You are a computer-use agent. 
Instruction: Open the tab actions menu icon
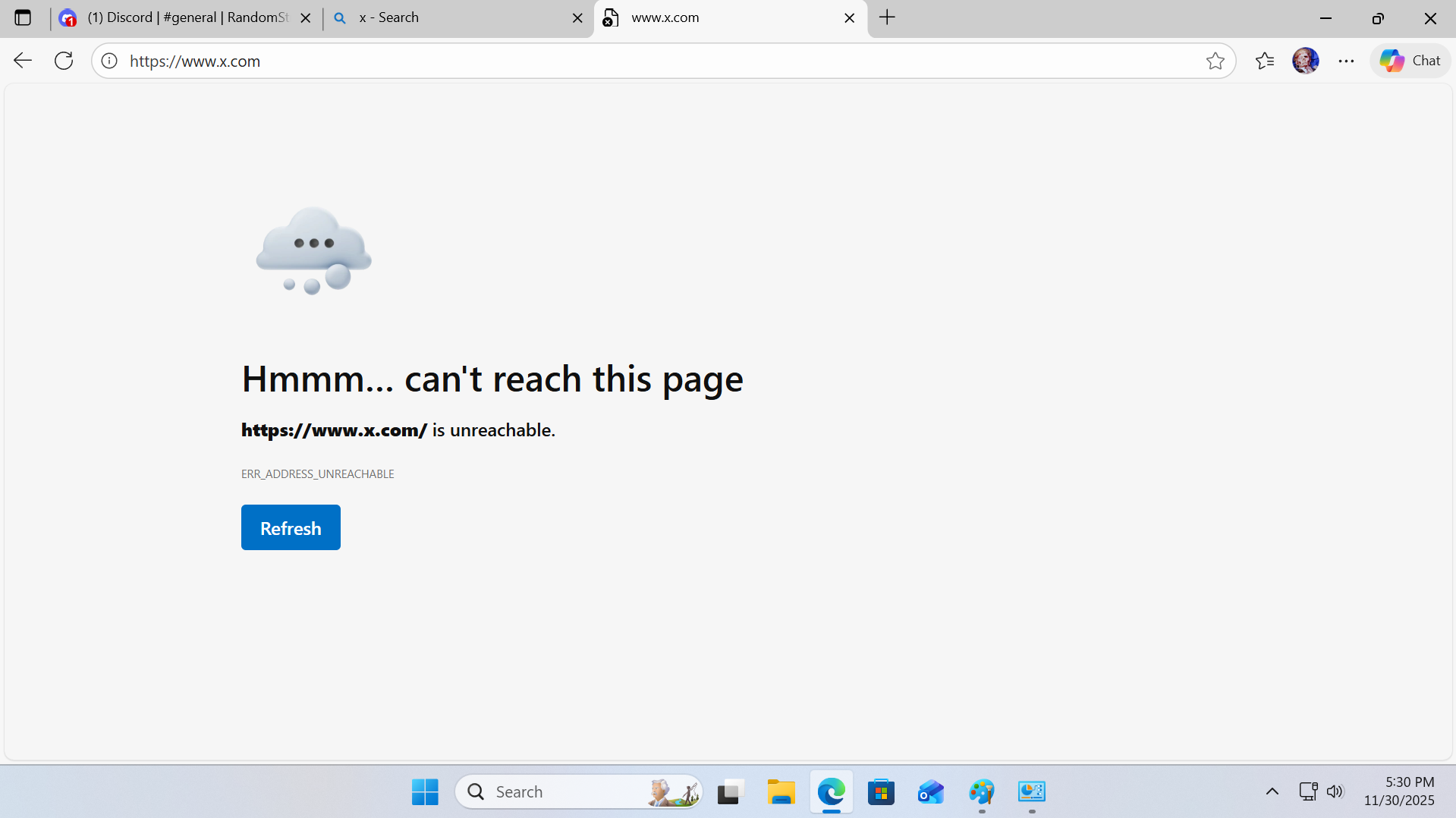point(23,17)
